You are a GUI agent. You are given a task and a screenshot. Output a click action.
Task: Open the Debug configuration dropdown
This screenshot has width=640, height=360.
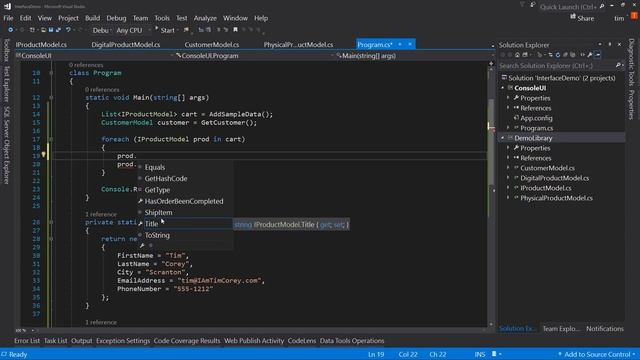(x=101, y=30)
